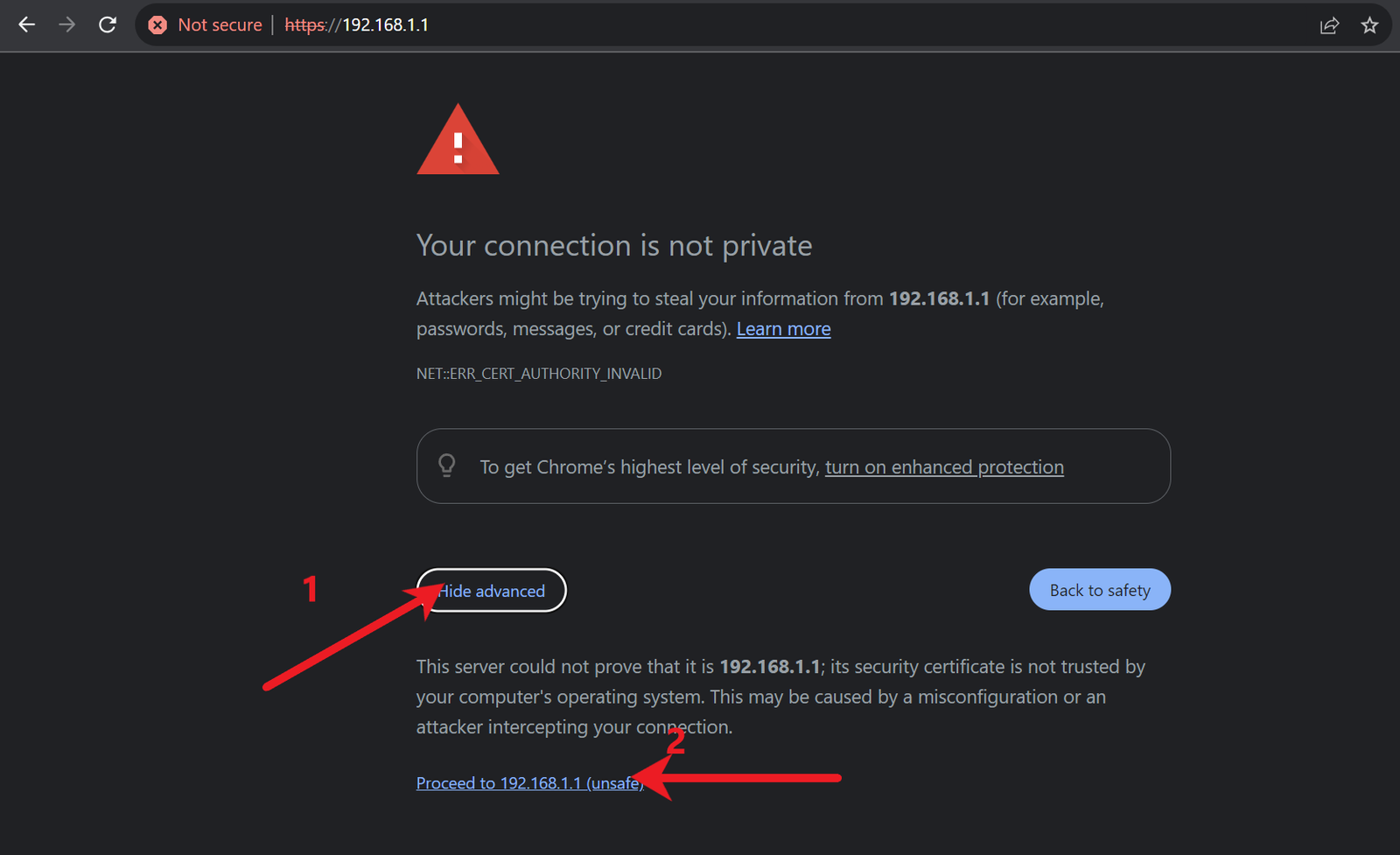1400x855 pixels.
Task: Click the red Not secure warning icon
Action: click(157, 25)
